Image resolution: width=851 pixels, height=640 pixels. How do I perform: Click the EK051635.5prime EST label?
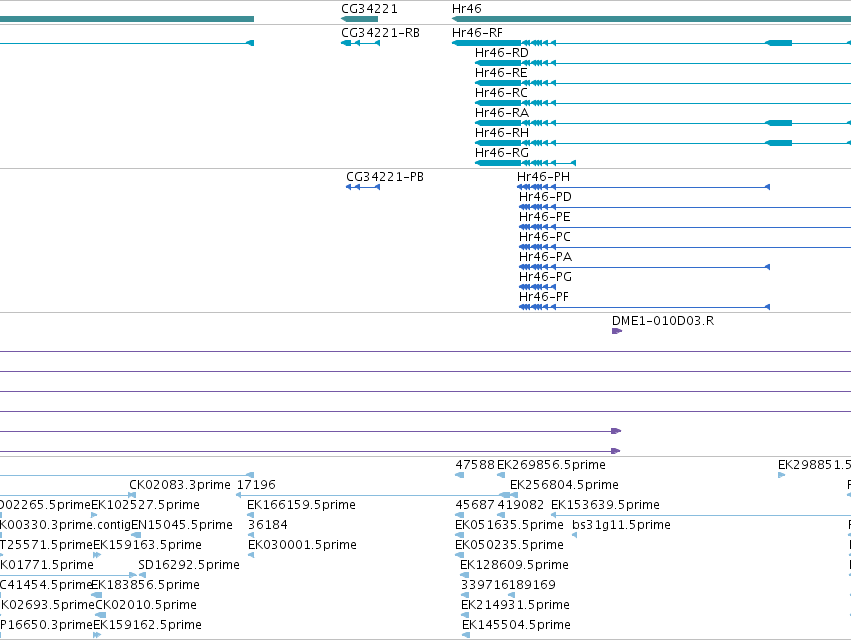509,525
